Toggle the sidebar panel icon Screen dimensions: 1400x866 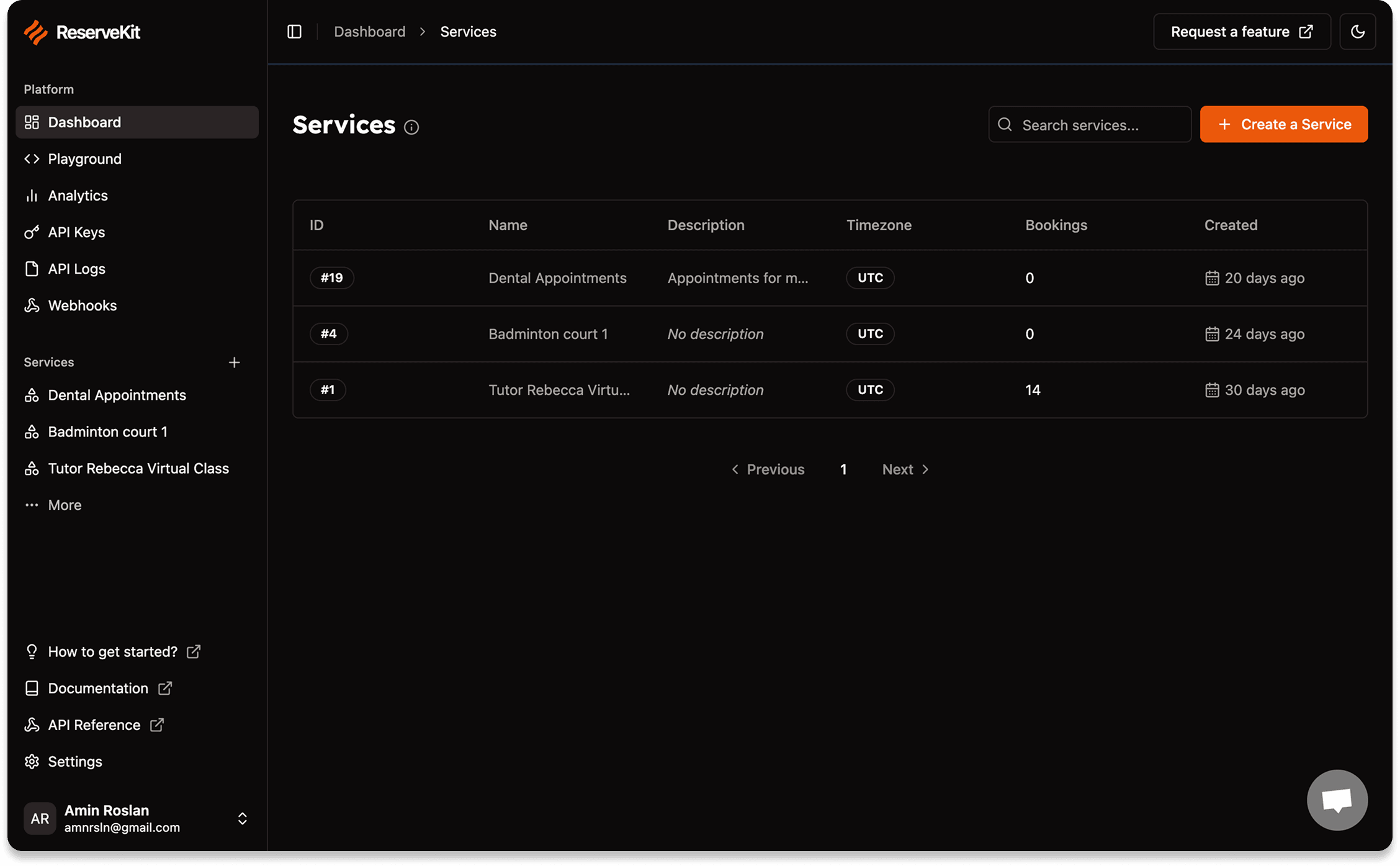pyautogui.click(x=294, y=32)
